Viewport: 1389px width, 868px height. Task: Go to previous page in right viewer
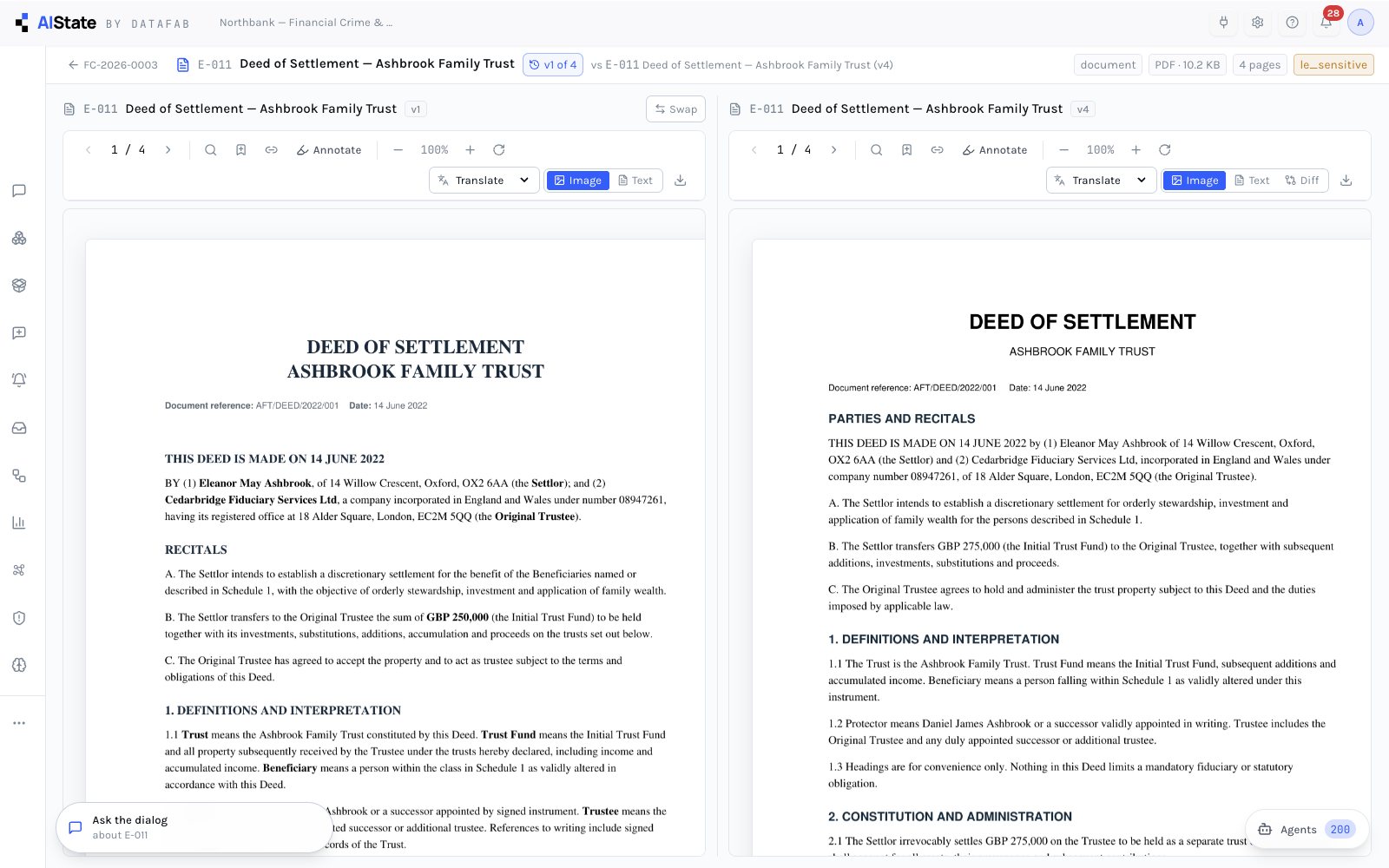pyautogui.click(x=754, y=150)
